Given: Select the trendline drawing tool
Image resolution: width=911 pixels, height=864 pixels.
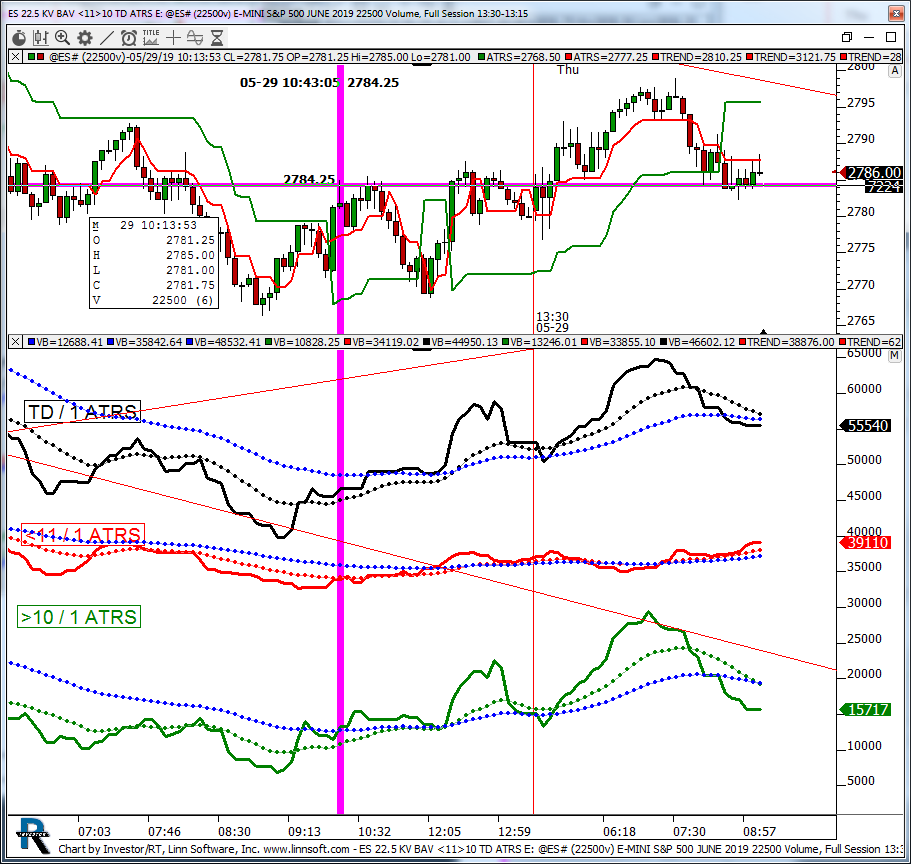Looking at the screenshot, I should [x=106, y=38].
